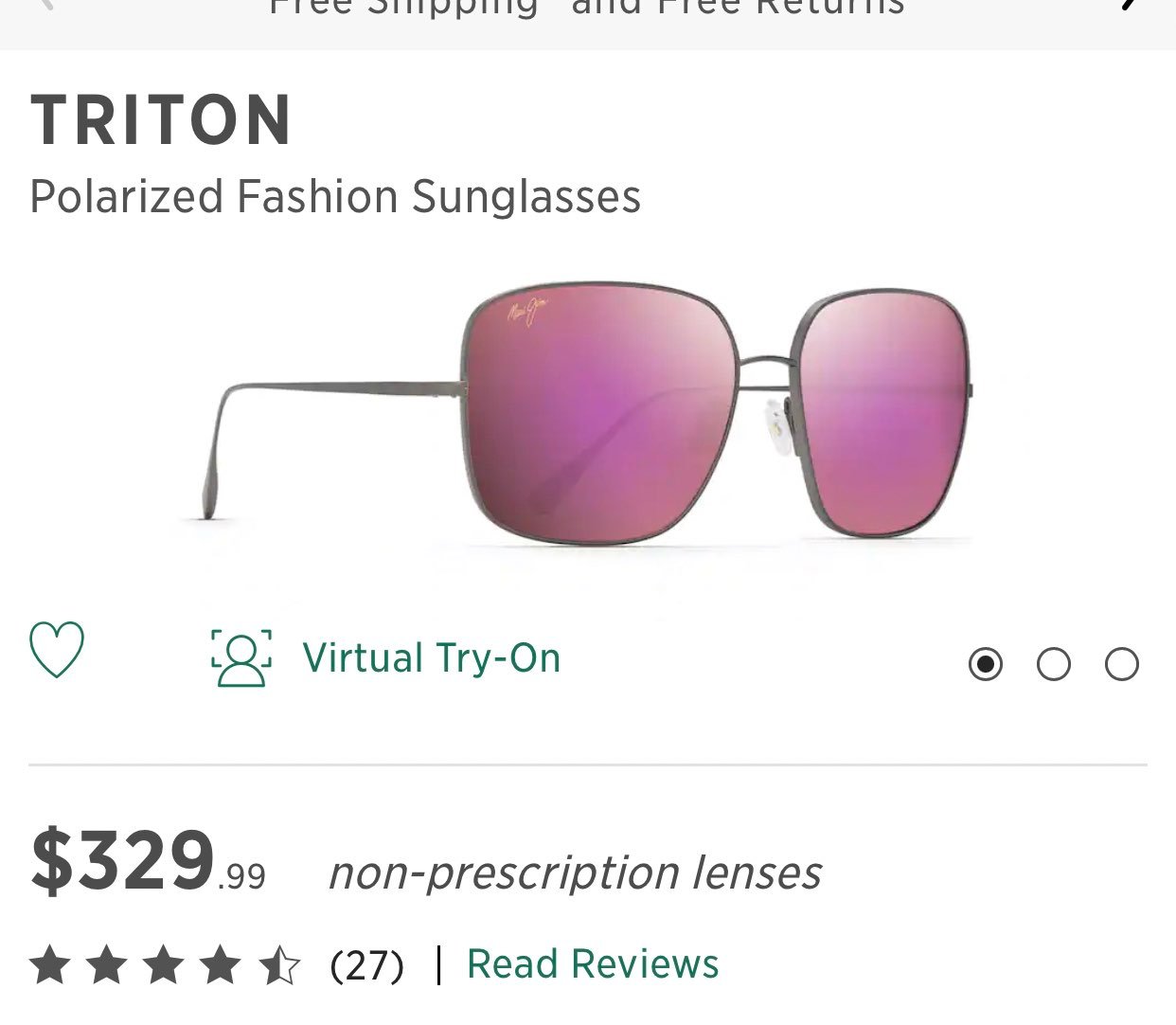Screen dimensions: 1176x1025
Task: Add Triton to wishlist with heart icon
Action: [57, 650]
